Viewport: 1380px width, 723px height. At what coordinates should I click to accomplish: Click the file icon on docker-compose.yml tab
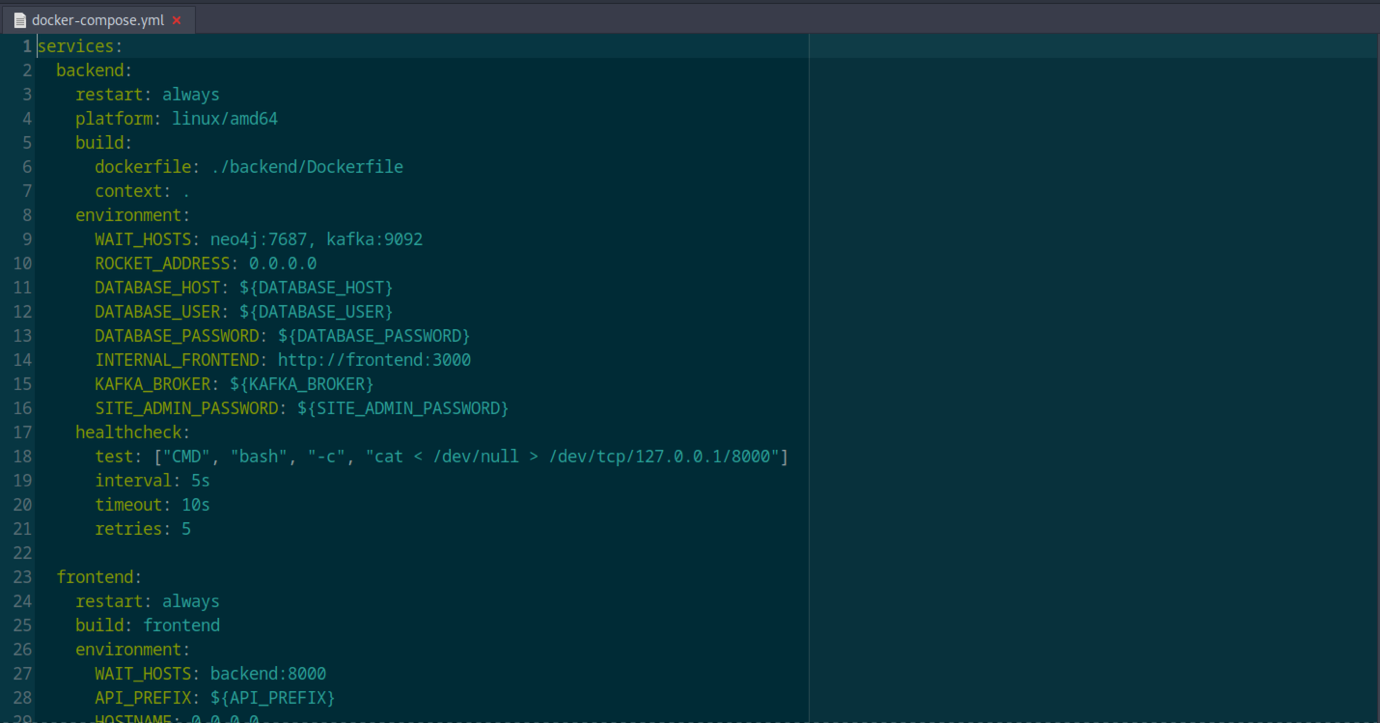tap(19, 20)
